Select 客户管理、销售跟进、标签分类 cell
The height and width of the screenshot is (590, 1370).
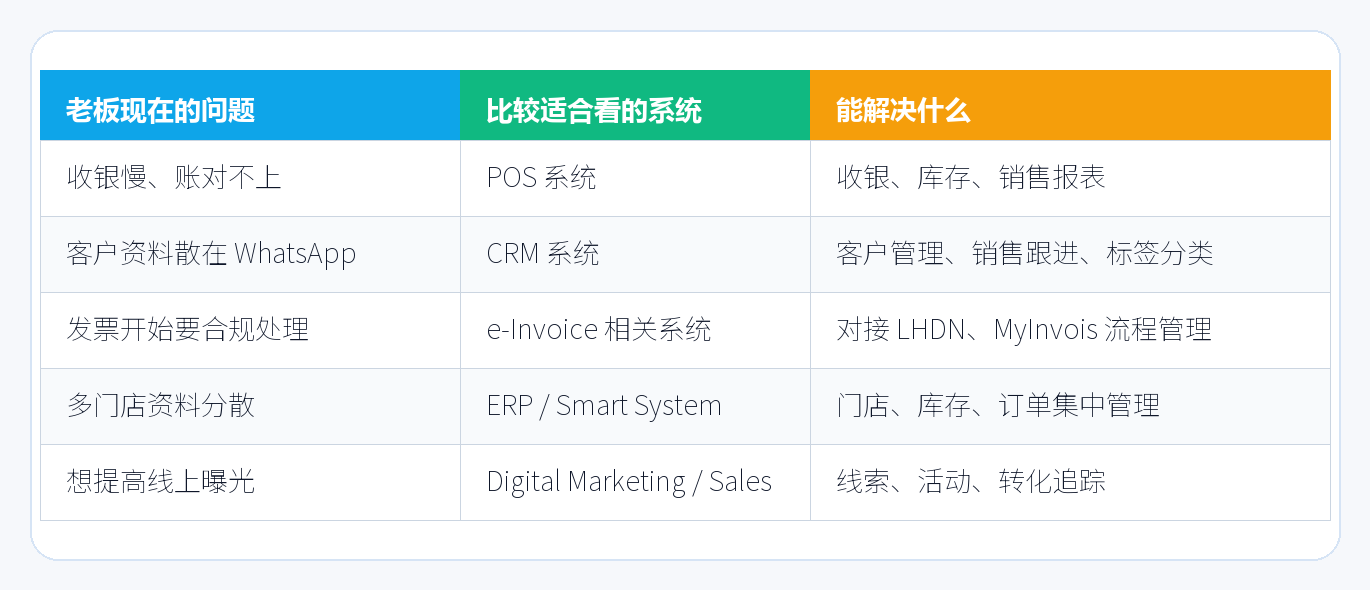pos(1070,254)
